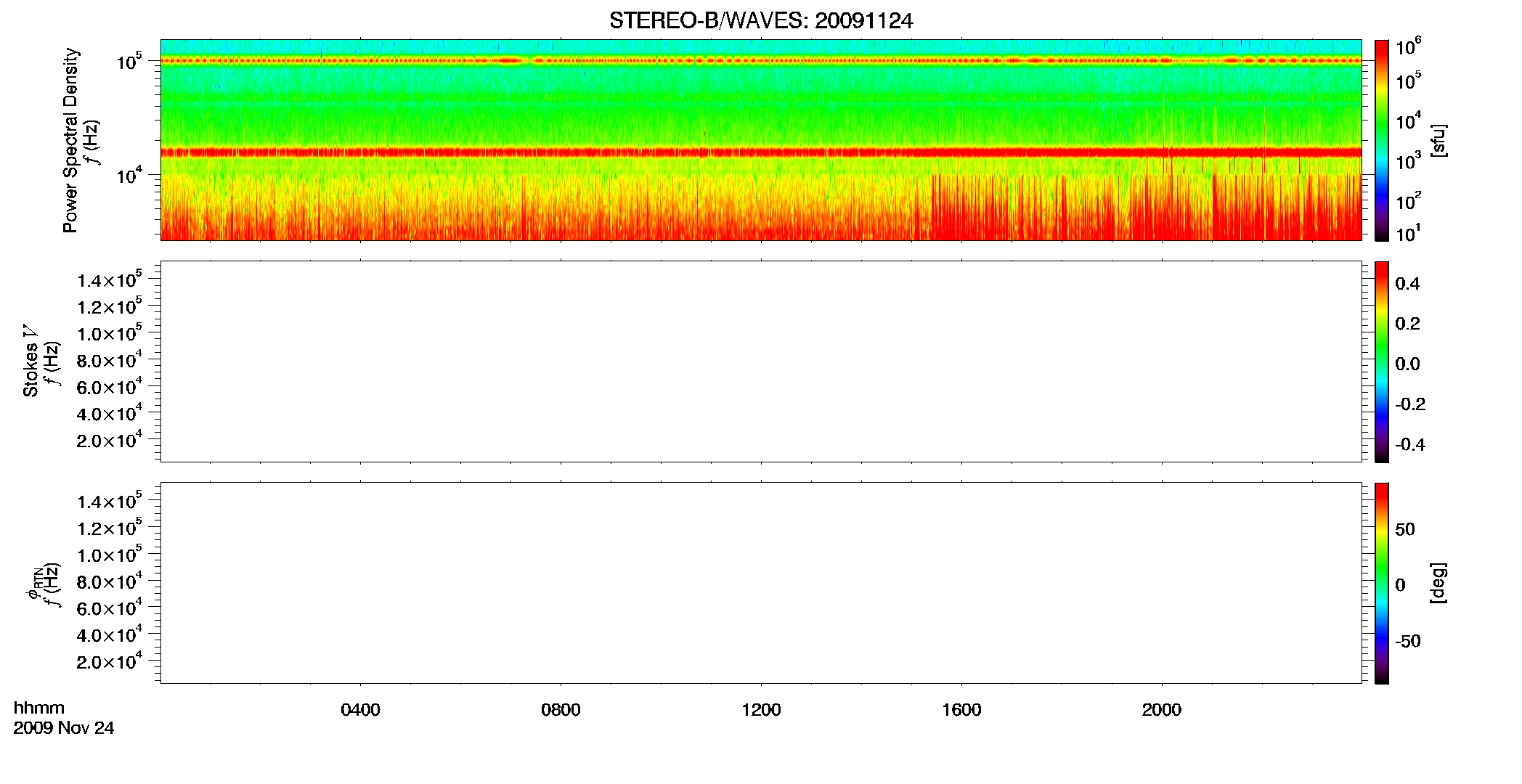Select the 0400 time axis label
Image resolution: width=1522 pixels, height=784 pixels.
click(360, 710)
